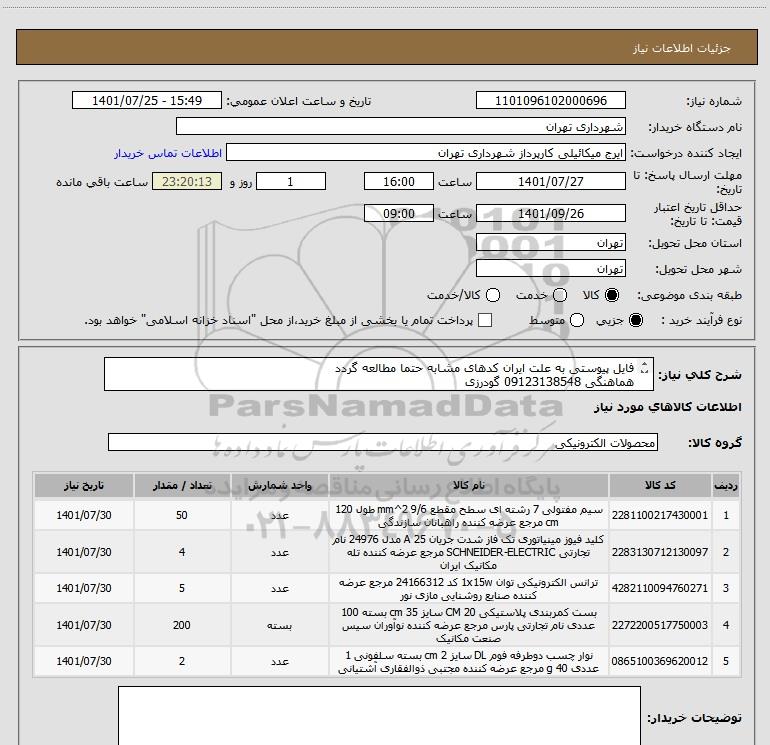The image size is (770, 745).
Task: Click the scroll arrows of the description box
Action: point(645,368)
